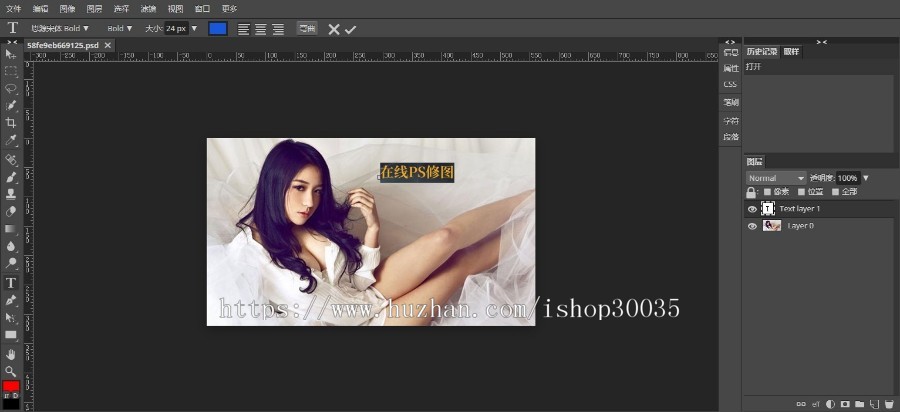Open the 文件 menu

click(14, 8)
